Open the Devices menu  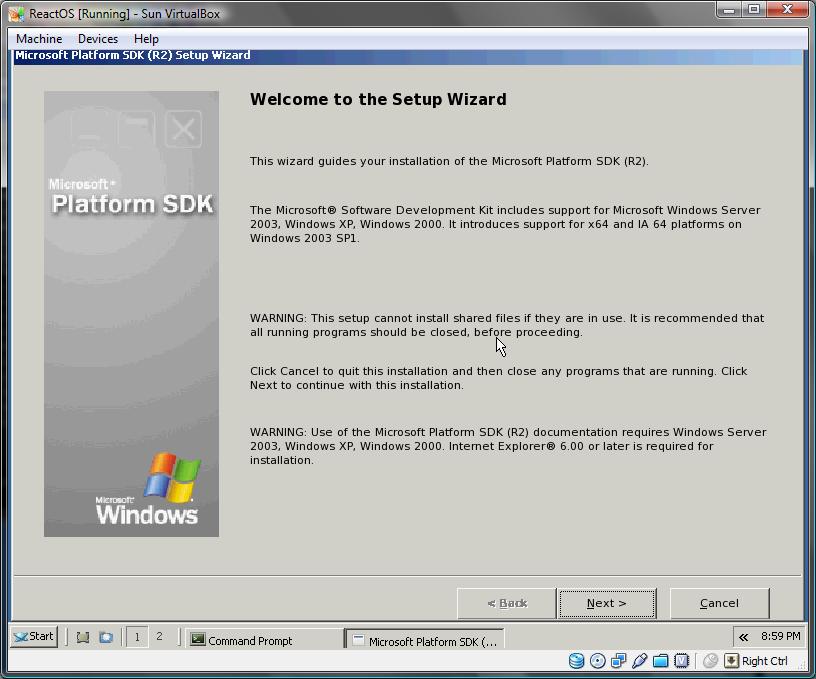[x=98, y=39]
